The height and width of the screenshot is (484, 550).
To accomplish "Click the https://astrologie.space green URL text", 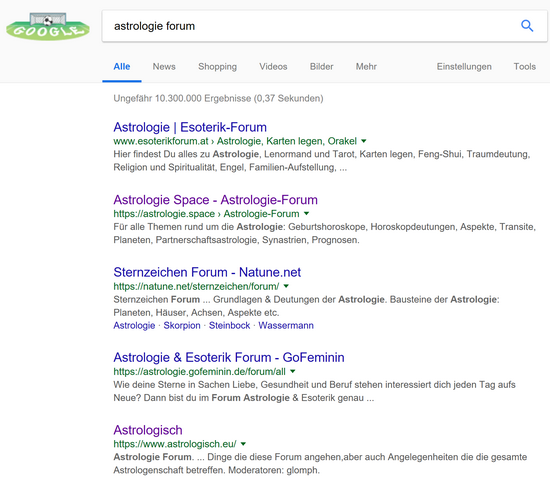I will coord(164,214).
